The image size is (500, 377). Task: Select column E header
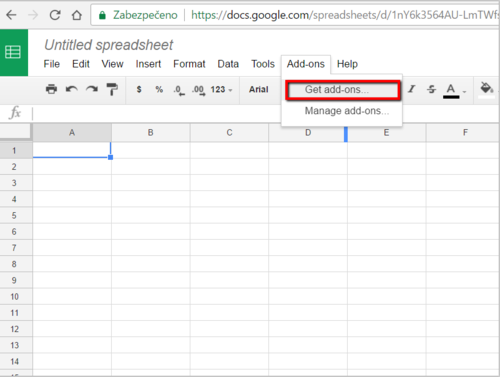pyautogui.click(x=387, y=132)
